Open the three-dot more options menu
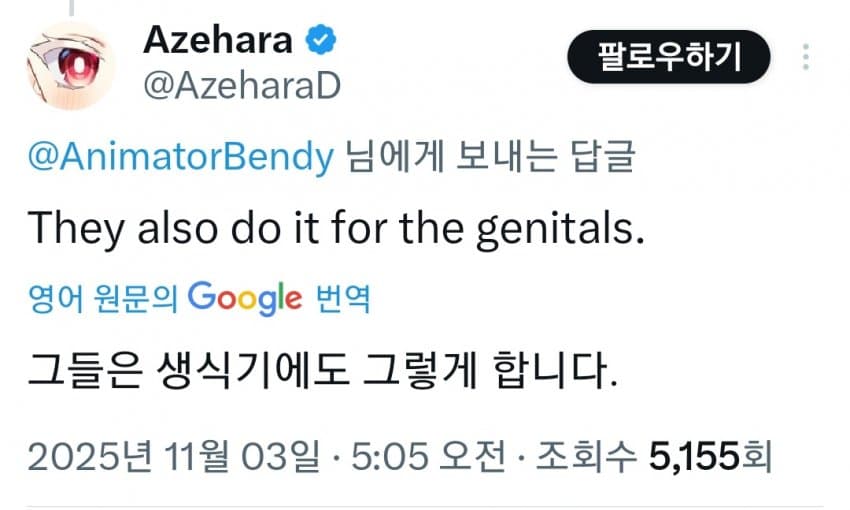850x510 pixels. (805, 56)
